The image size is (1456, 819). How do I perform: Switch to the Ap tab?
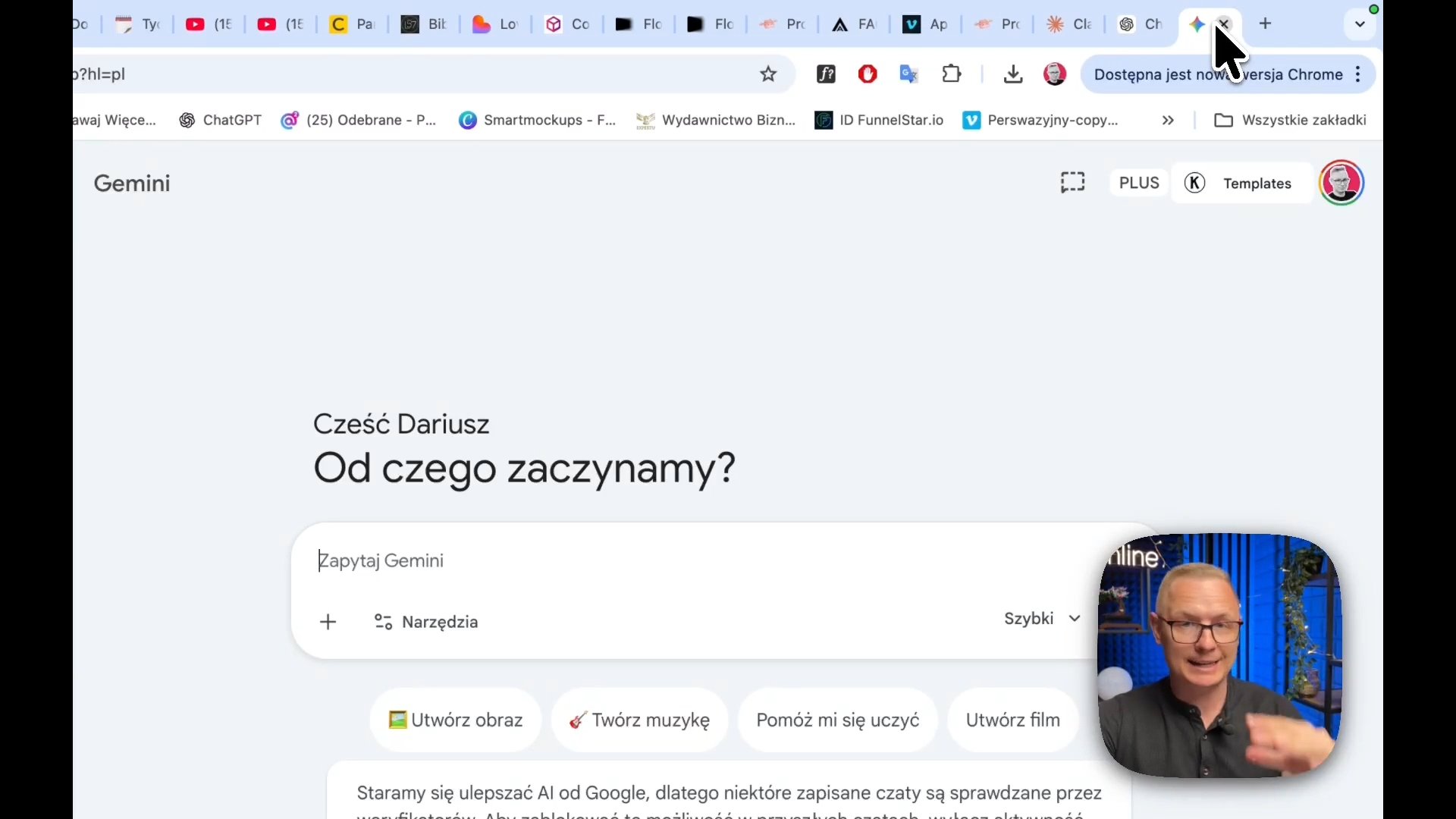click(926, 24)
